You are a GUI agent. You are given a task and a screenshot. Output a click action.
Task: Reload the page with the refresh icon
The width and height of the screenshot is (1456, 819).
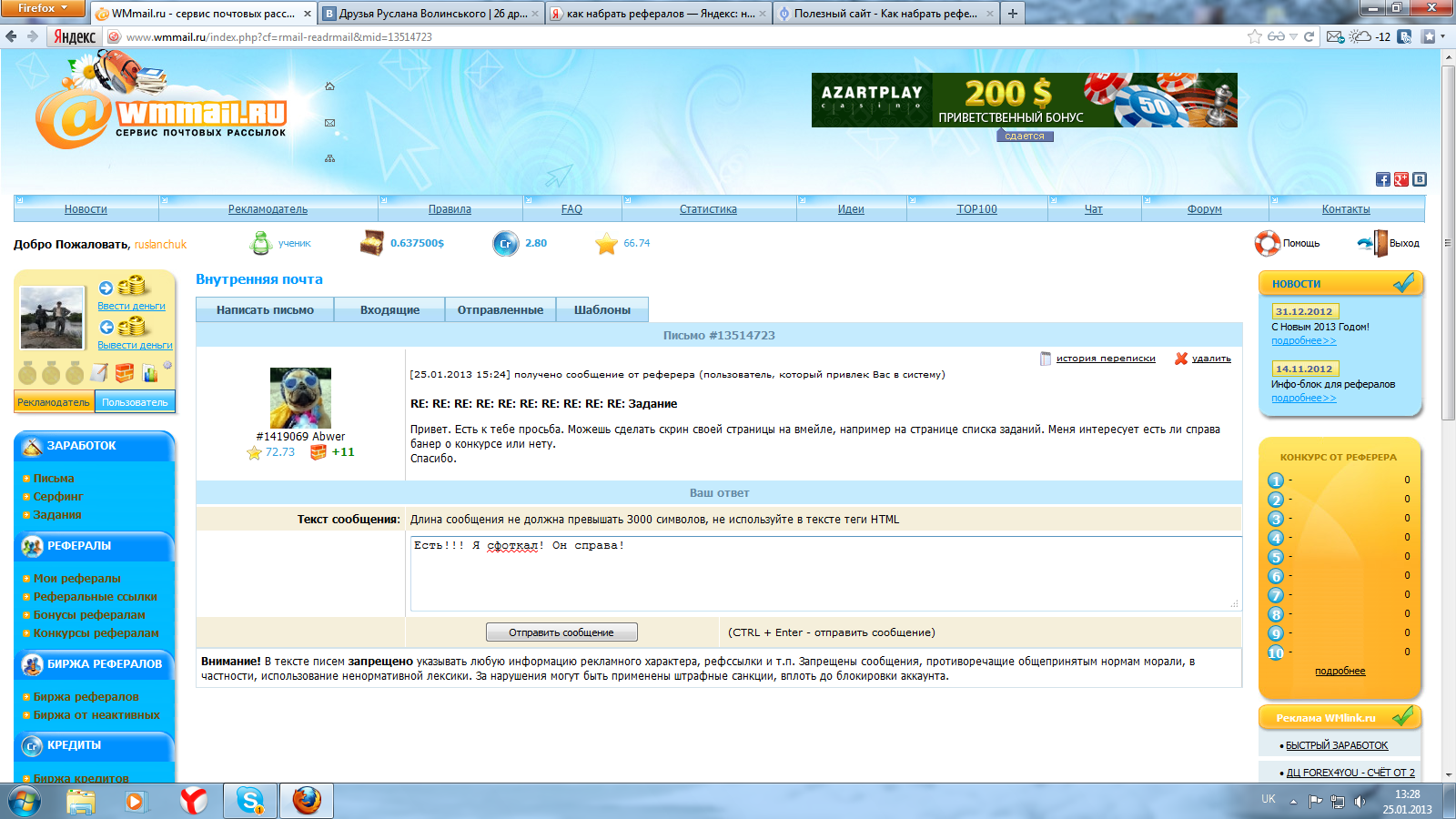(x=1309, y=36)
